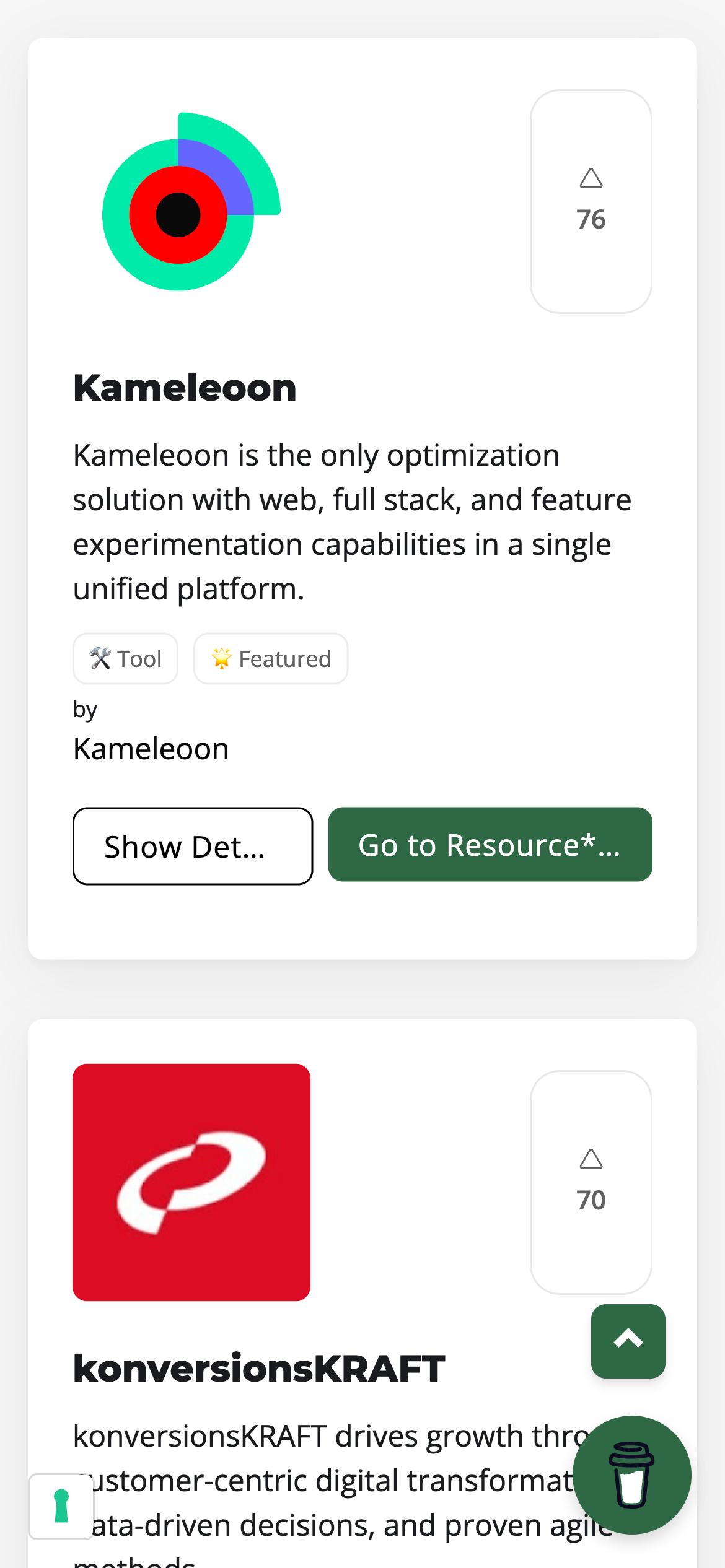Open the green keyhole privacy icon
725x1568 pixels.
[x=61, y=1506]
